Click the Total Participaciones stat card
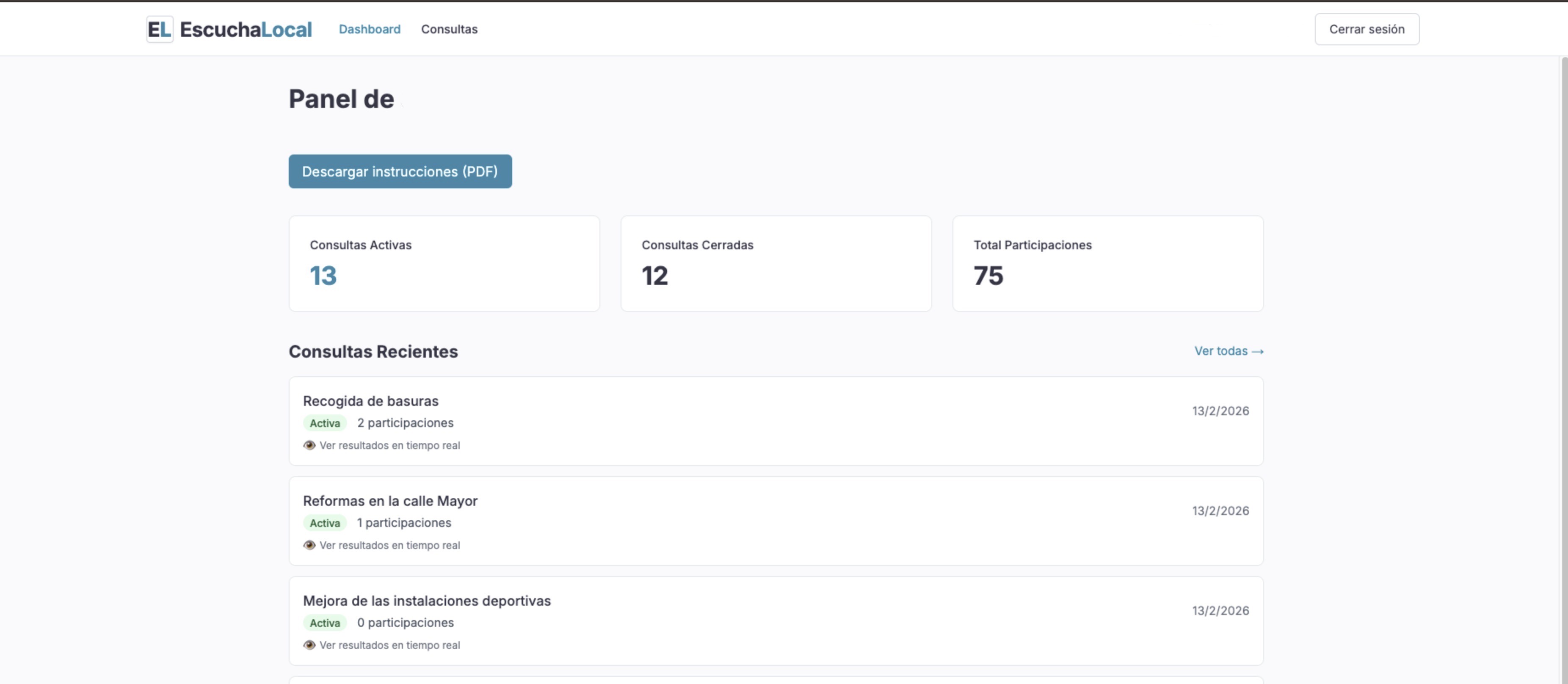 point(1108,264)
